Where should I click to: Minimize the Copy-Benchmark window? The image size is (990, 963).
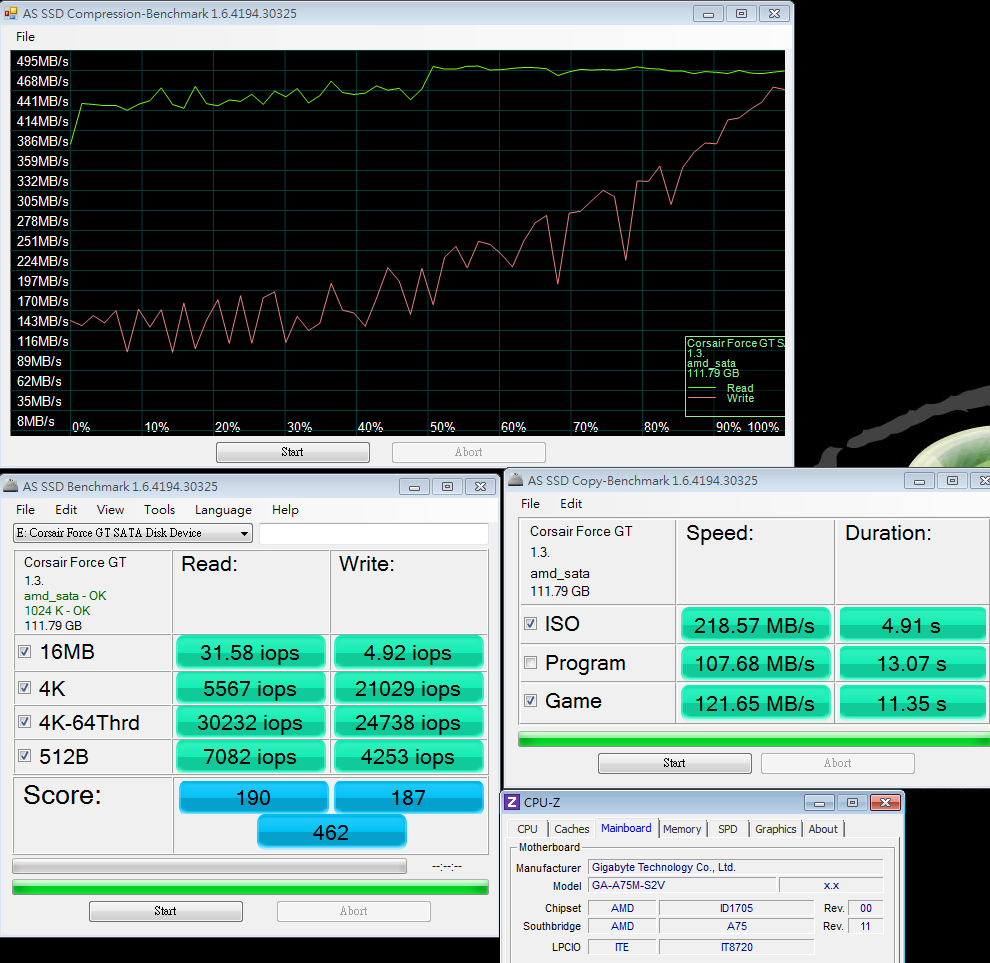919,481
